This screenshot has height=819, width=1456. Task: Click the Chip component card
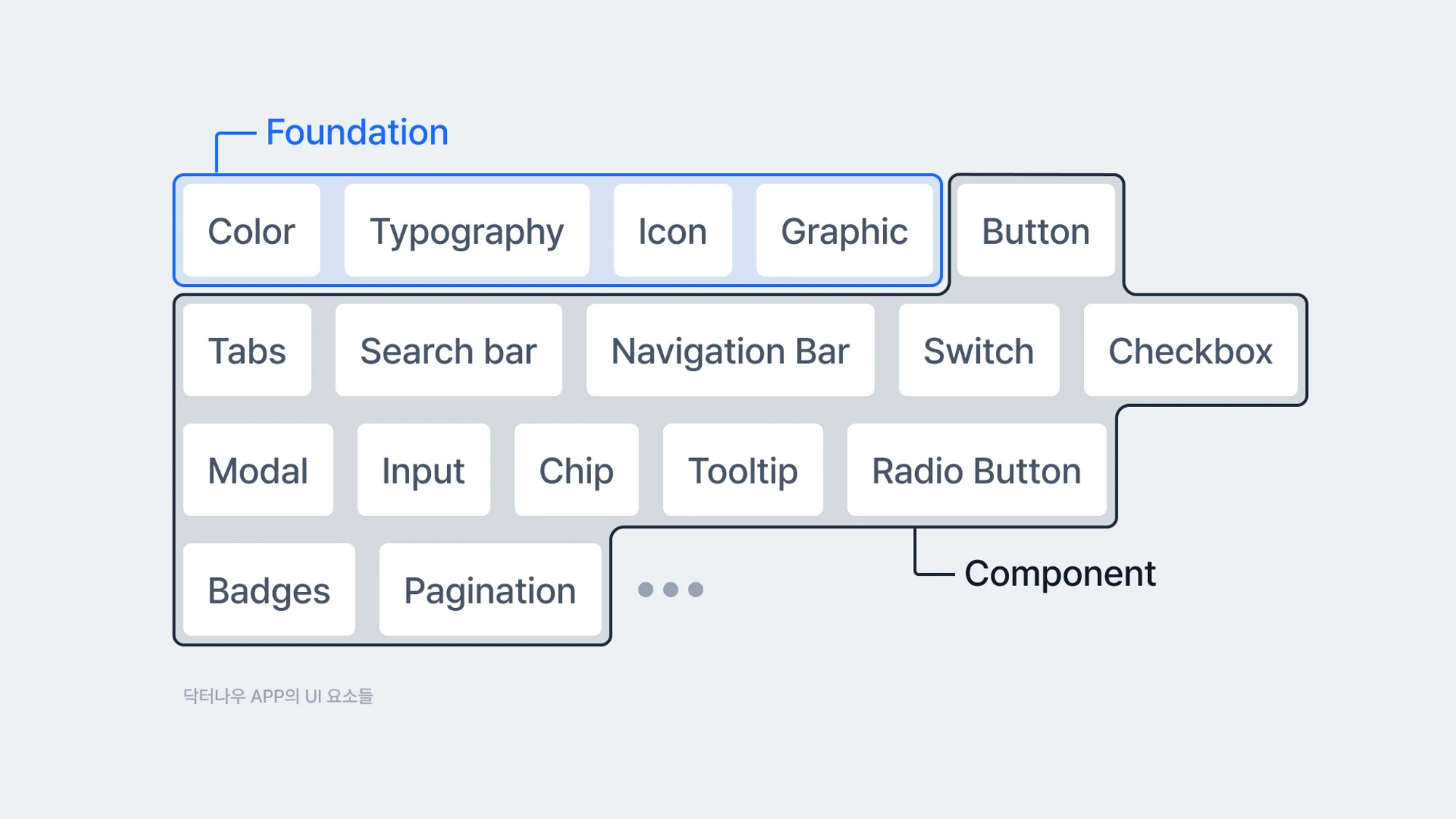tap(577, 470)
